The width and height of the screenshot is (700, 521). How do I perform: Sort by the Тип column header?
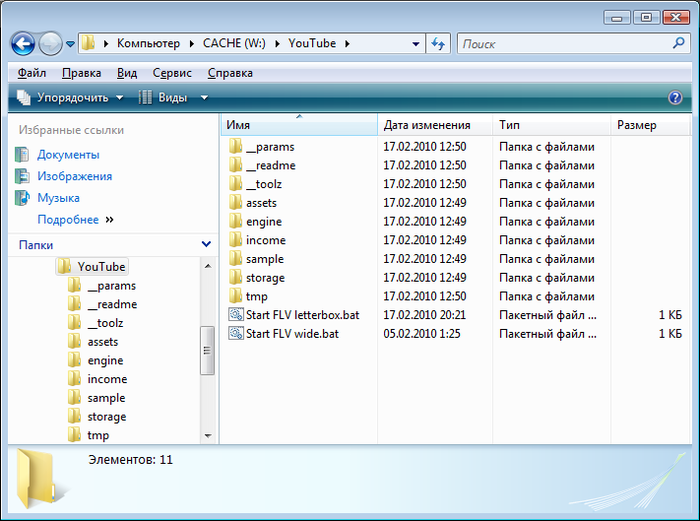[x=552, y=125]
